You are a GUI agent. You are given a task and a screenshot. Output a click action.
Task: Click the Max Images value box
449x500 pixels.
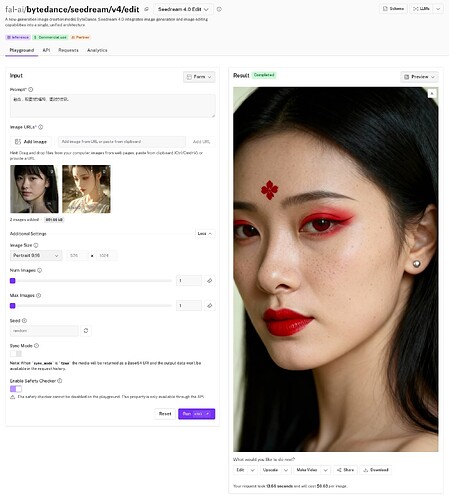click(189, 306)
